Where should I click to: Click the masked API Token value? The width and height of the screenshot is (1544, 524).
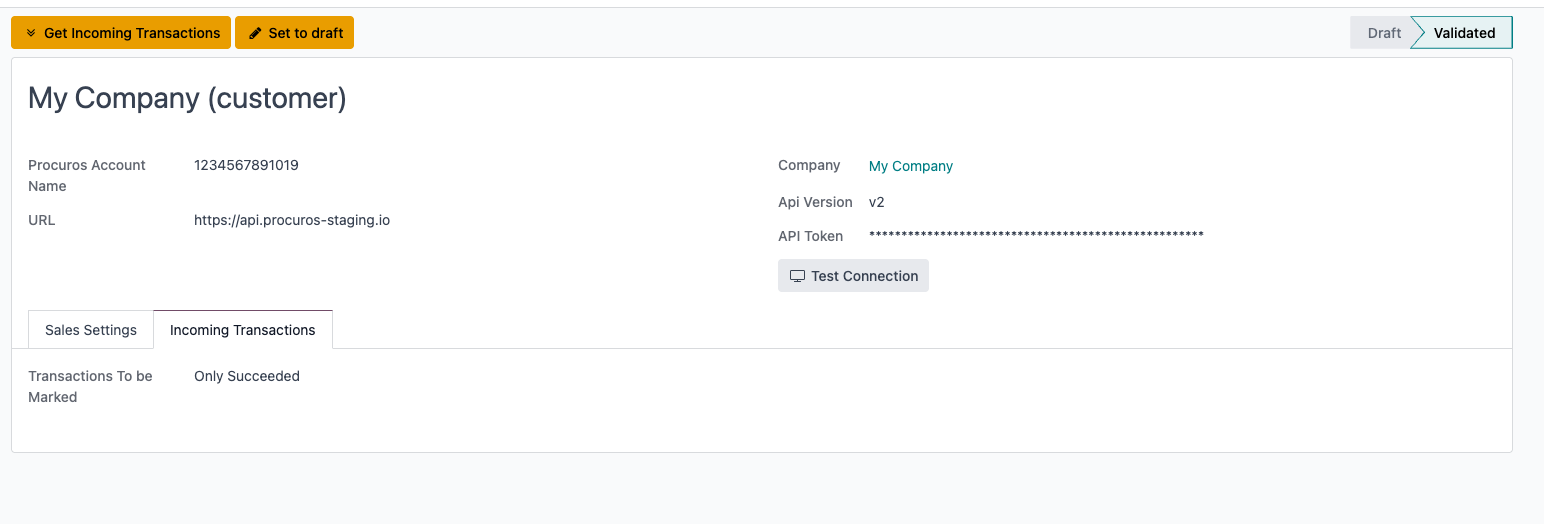pyautogui.click(x=1035, y=236)
